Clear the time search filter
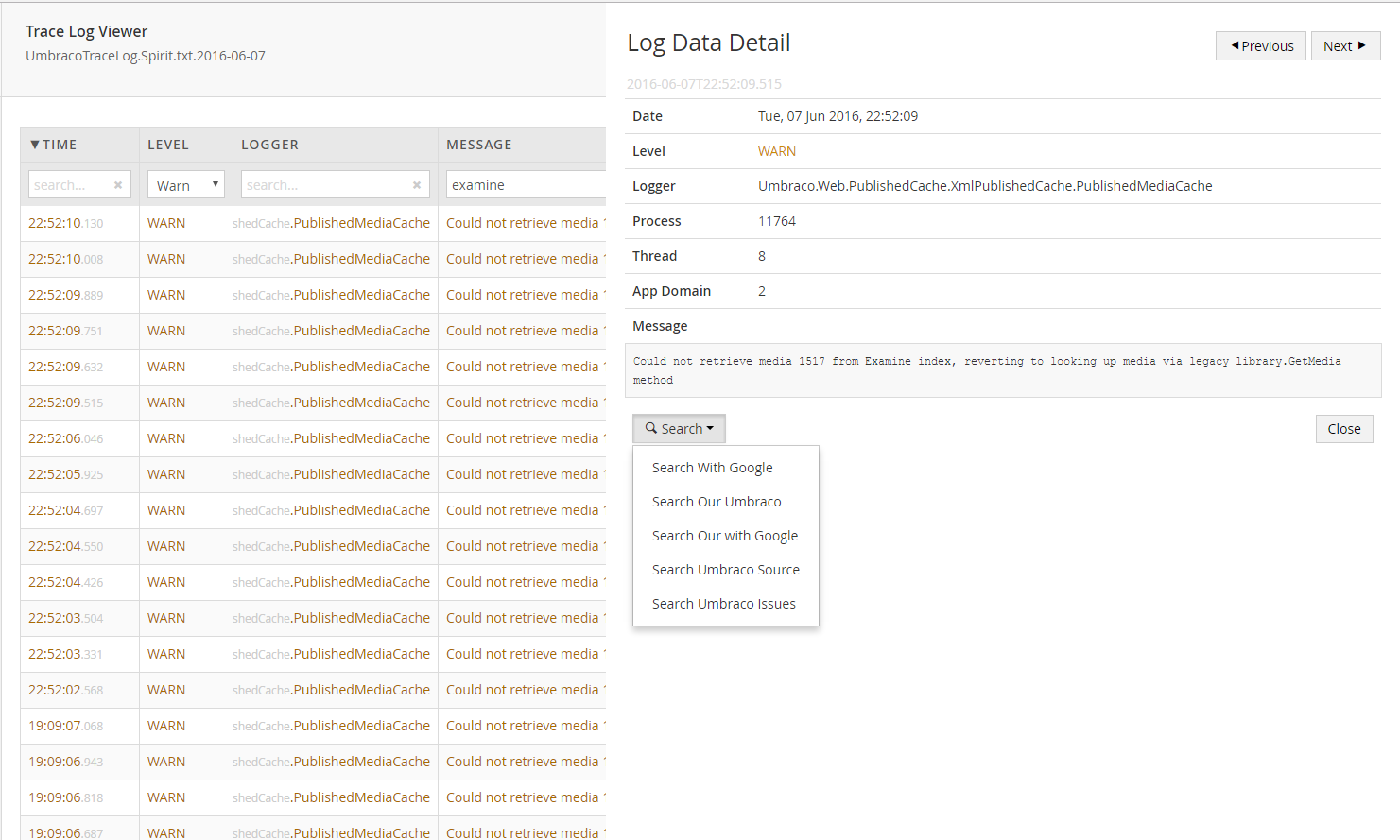 (x=118, y=185)
